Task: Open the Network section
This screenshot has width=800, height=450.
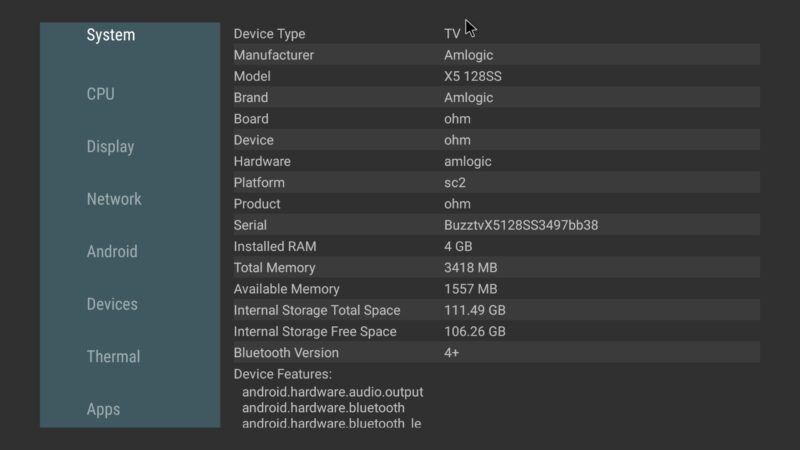Action: click(114, 199)
